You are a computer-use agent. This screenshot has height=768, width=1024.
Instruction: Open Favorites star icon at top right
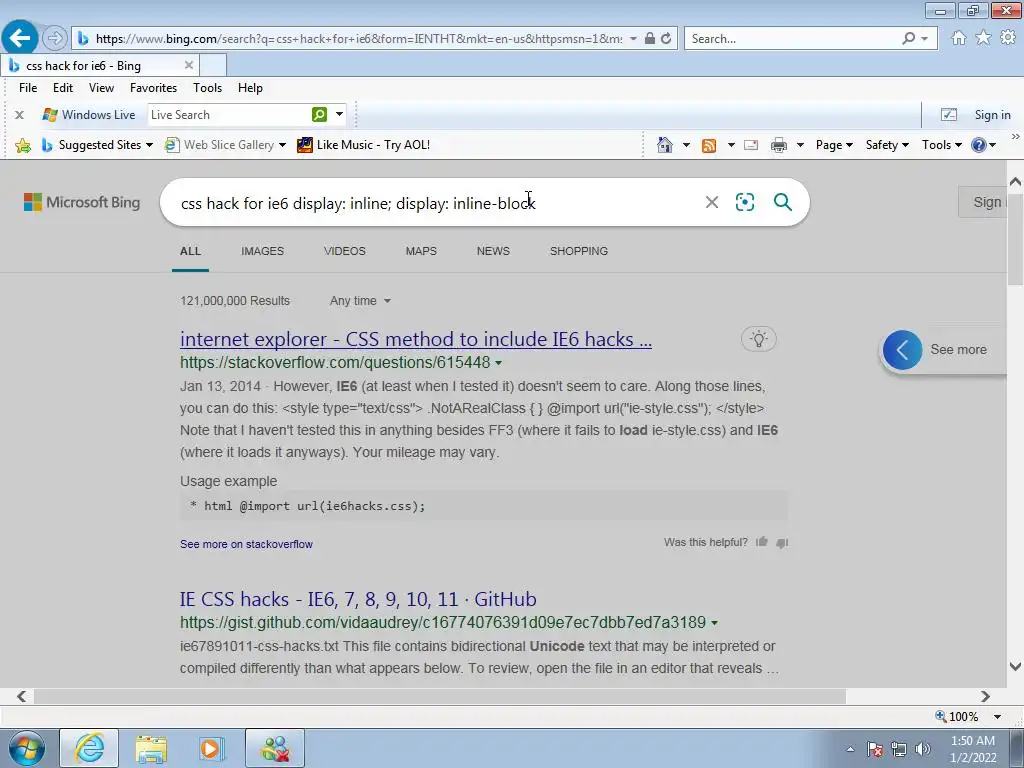pos(983,38)
